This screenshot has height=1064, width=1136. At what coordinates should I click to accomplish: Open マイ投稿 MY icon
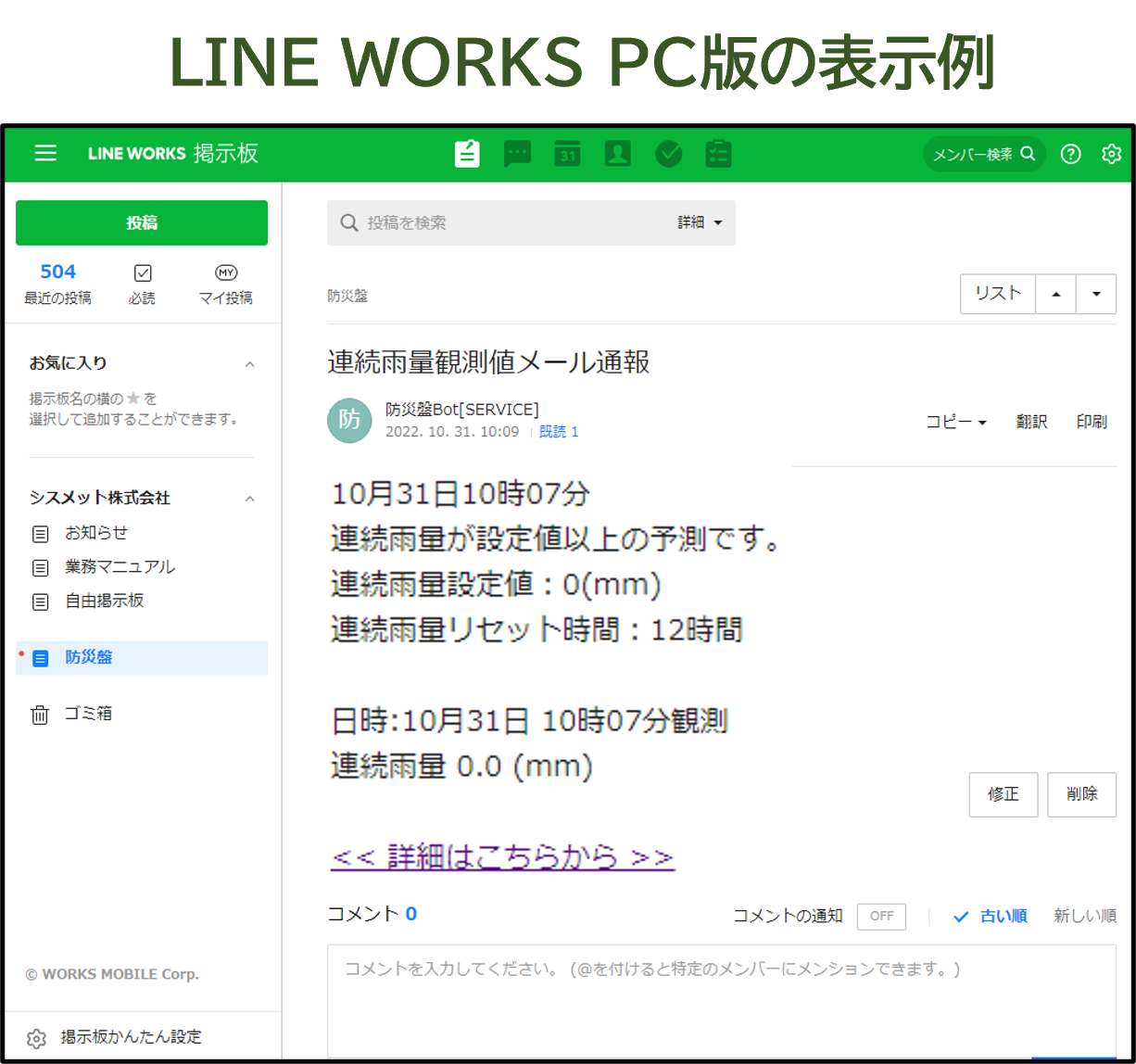tap(226, 272)
